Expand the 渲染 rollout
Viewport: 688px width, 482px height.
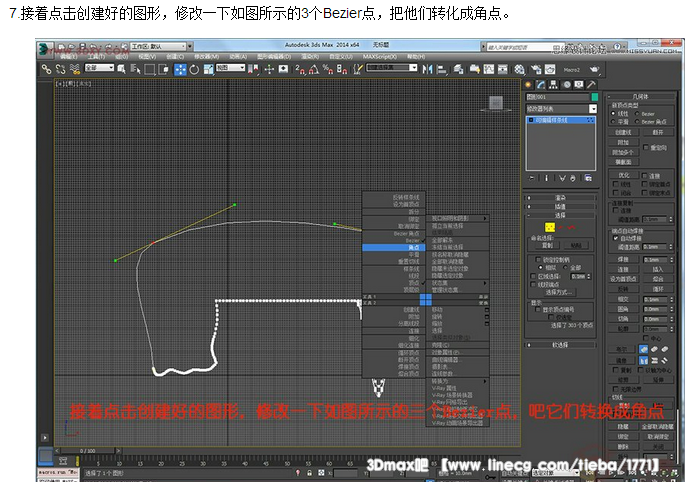[560, 198]
